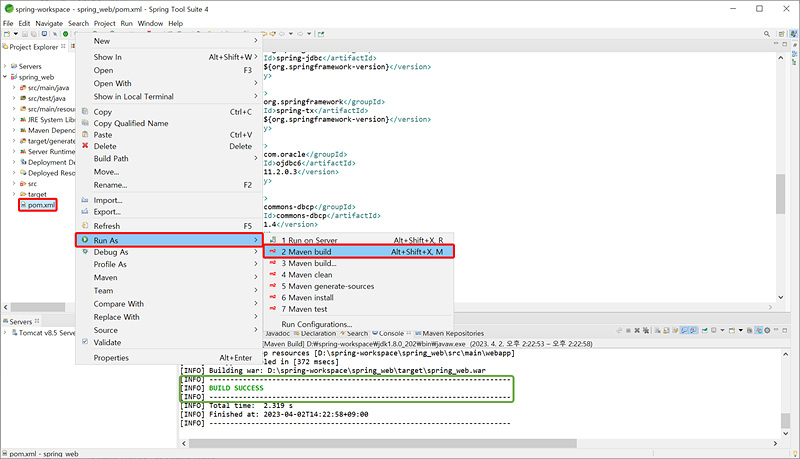Toggle Show Console When Standard Out Changes

pyautogui.click(x=685, y=330)
